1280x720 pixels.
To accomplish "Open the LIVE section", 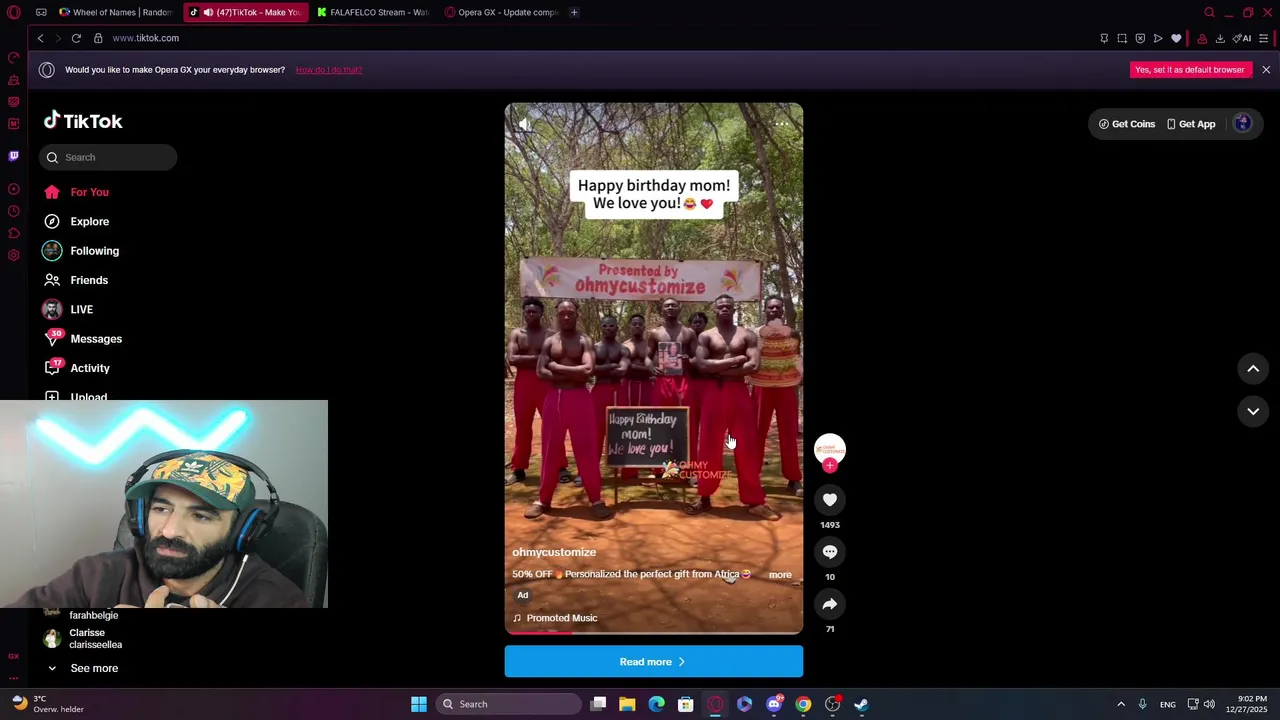I will [69, 309].
